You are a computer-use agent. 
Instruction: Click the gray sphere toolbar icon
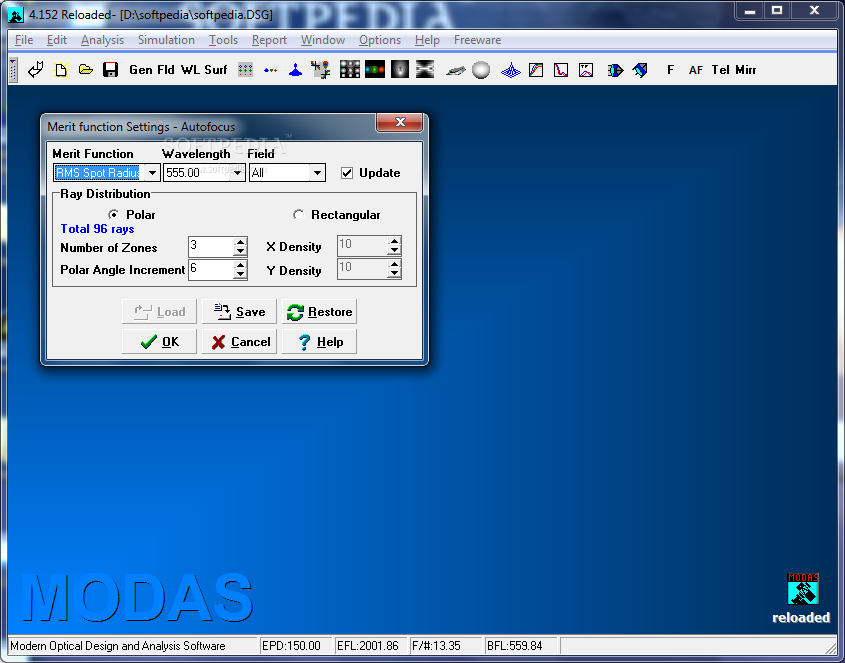481,70
